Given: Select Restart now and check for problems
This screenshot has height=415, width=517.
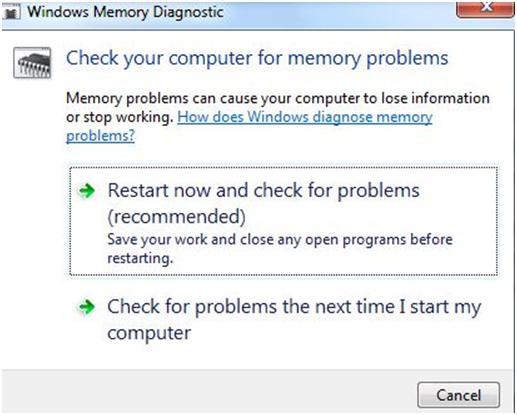Looking at the screenshot, I should (x=283, y=221).
